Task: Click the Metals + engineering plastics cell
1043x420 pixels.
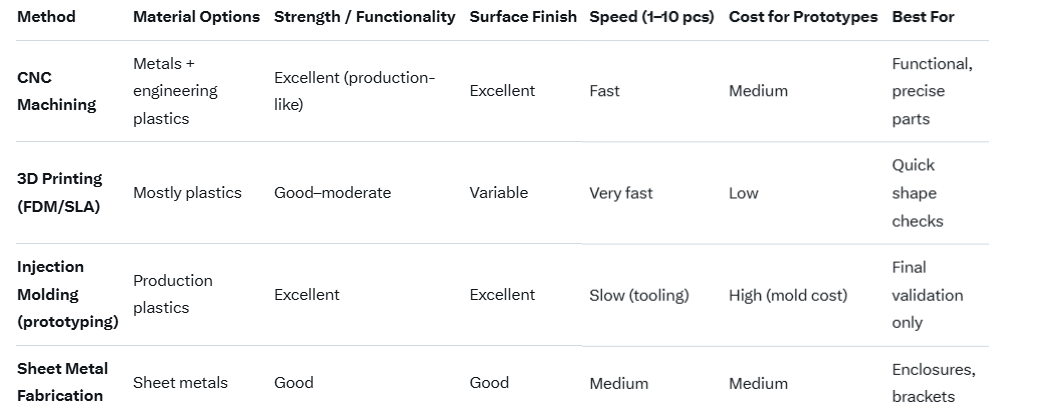Action: (x=175, y=91)
